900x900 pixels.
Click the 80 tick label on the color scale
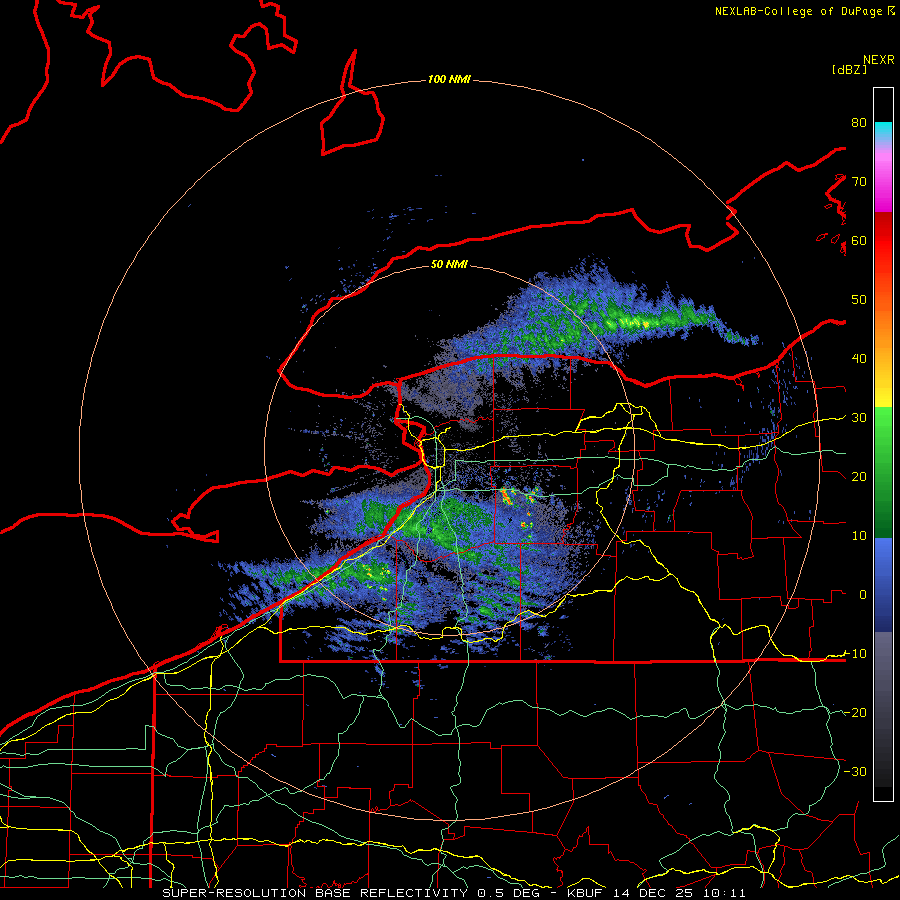pos(859,123)
